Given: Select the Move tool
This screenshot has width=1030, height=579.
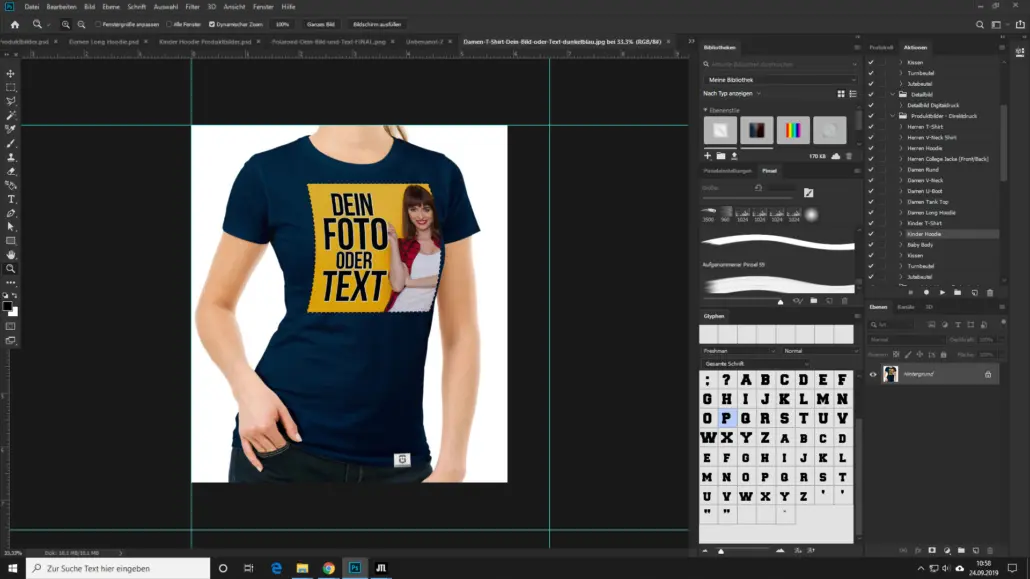Looking at the screenshot, I should click(x=11, y=74).
